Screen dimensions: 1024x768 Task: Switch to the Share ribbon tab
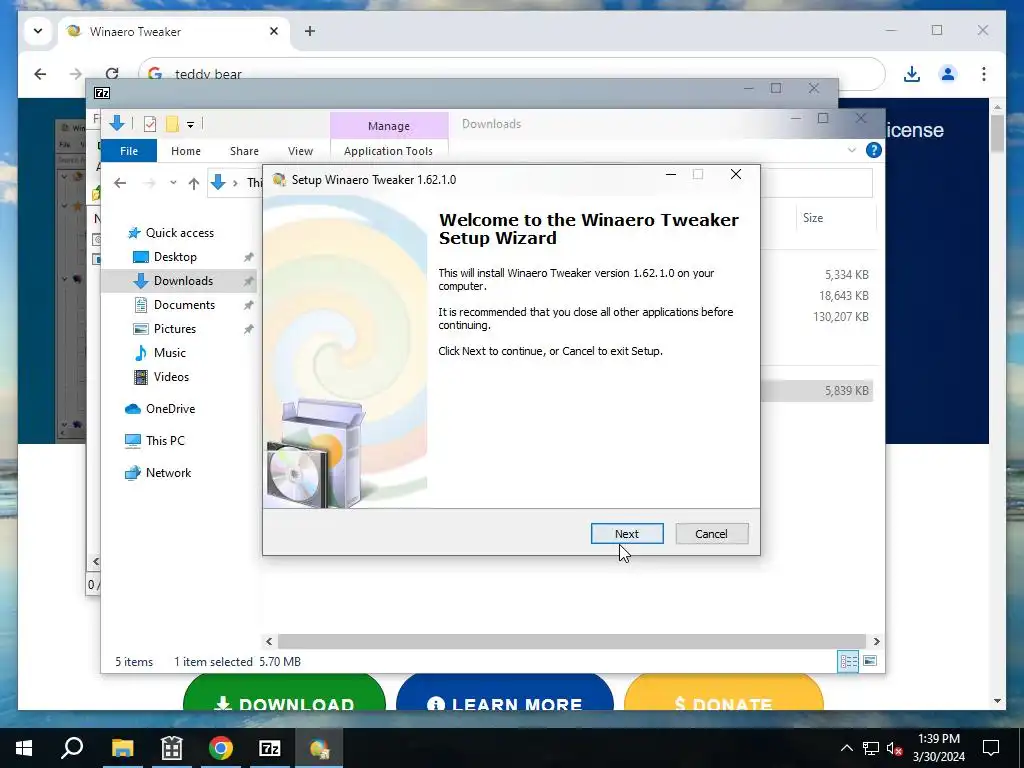[244, 151]
